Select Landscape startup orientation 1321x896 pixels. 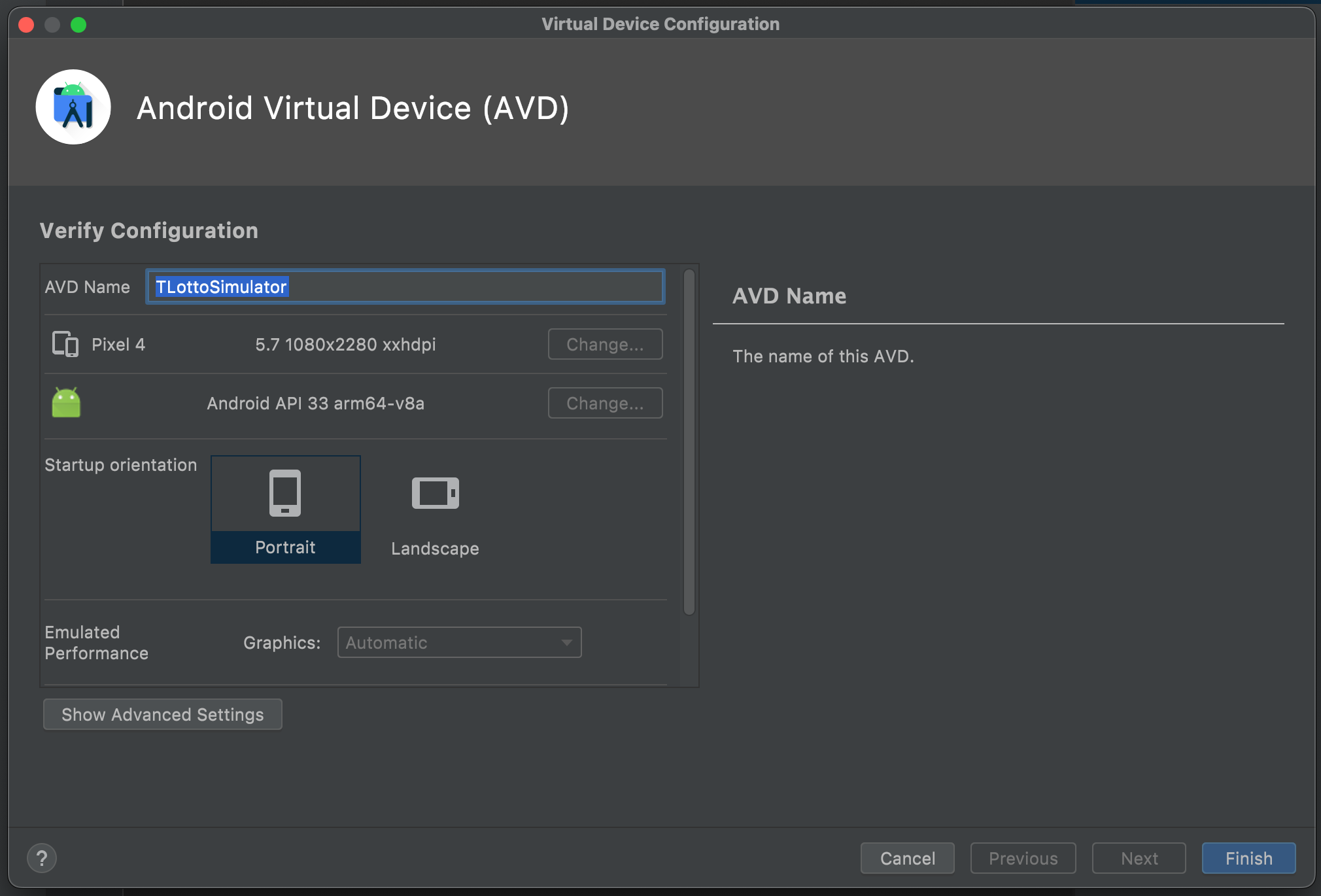coord(435,548)
